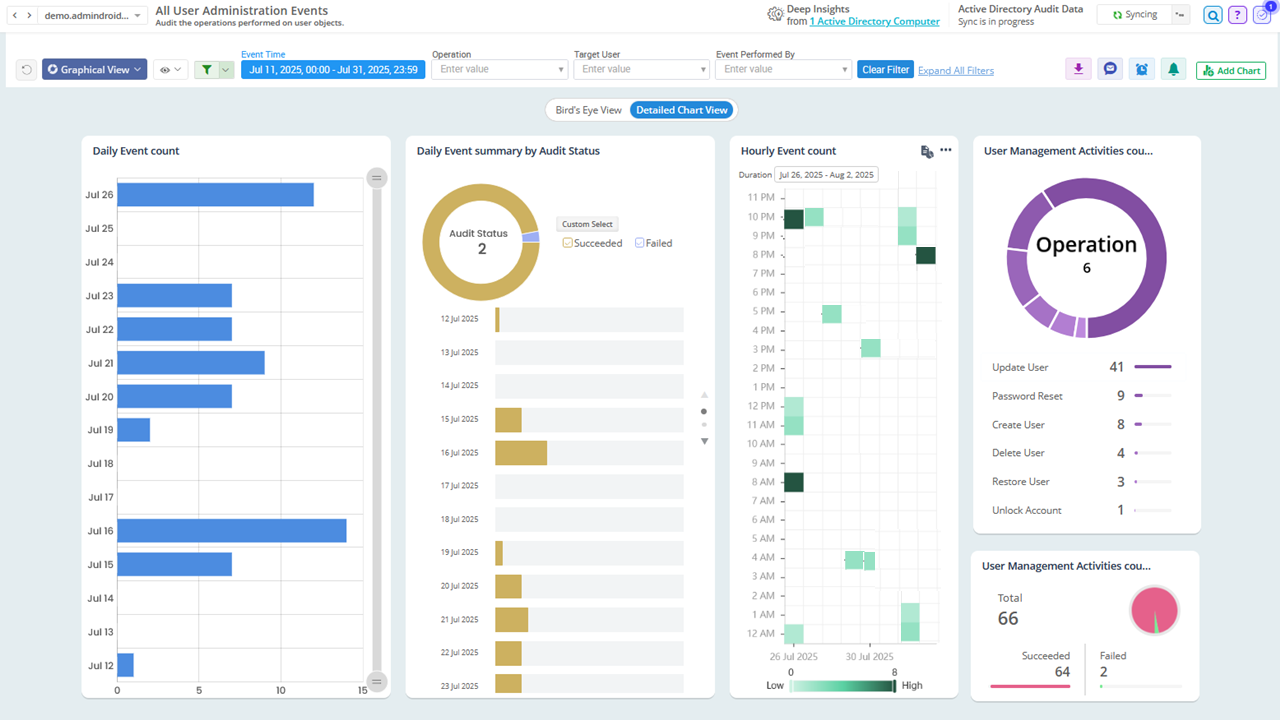The image size is (1280, 720).
Task: Toggle the Failed legend checkbox
Action: click(x=637, y=242)
